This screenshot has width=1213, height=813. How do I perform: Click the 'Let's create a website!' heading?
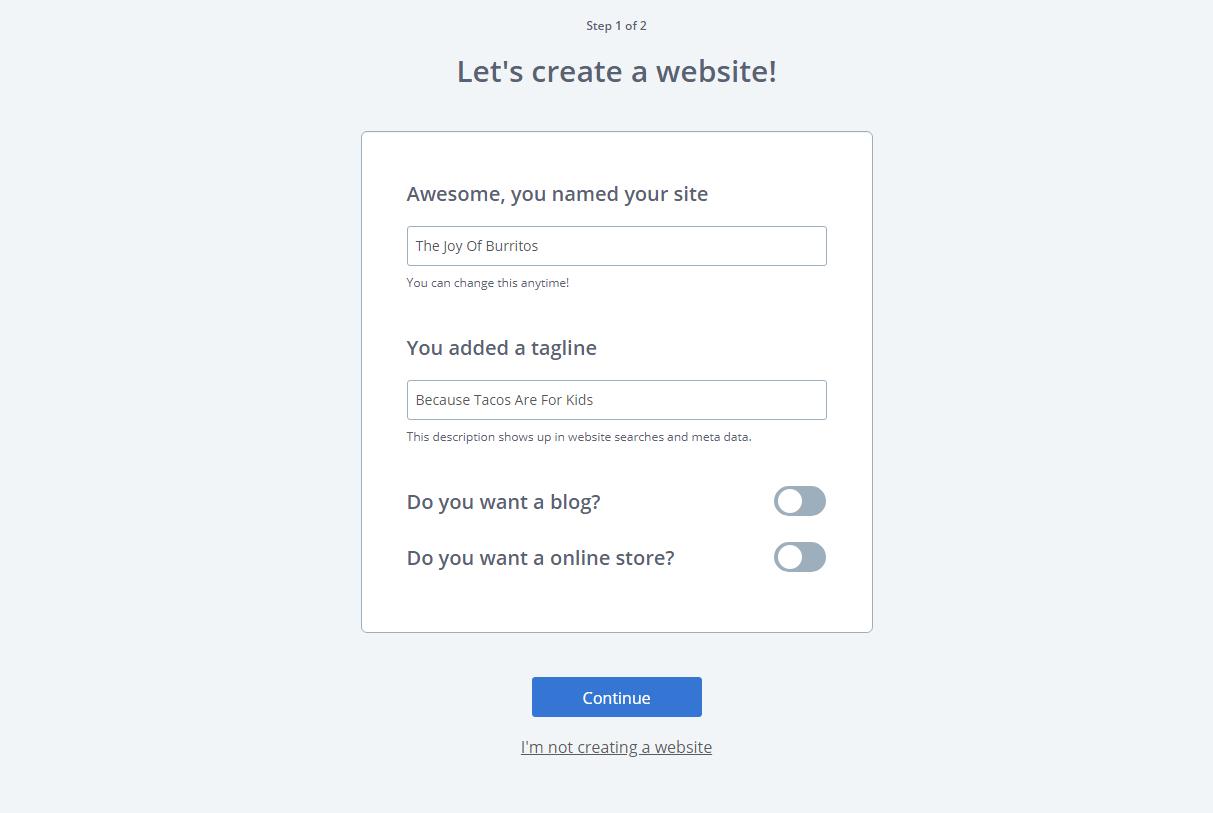pyautogui.click(x=616, y=71)
